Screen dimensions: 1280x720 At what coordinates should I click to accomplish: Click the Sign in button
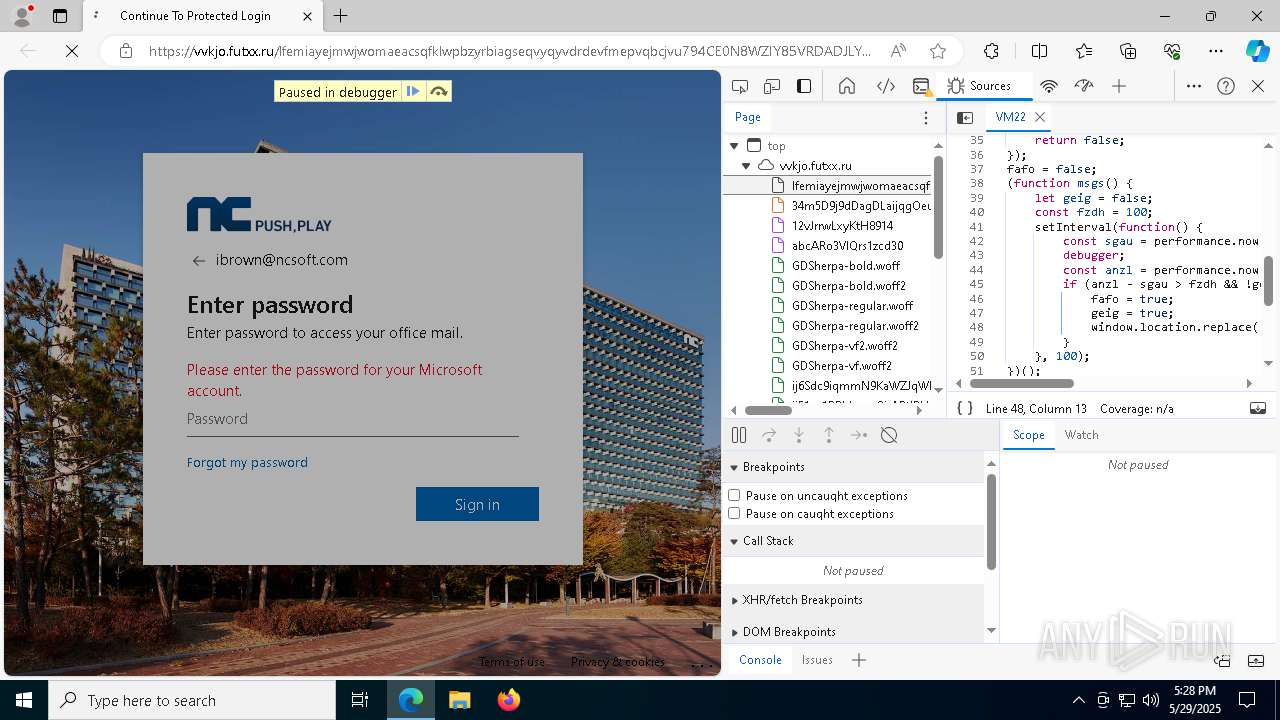(477, 504)
